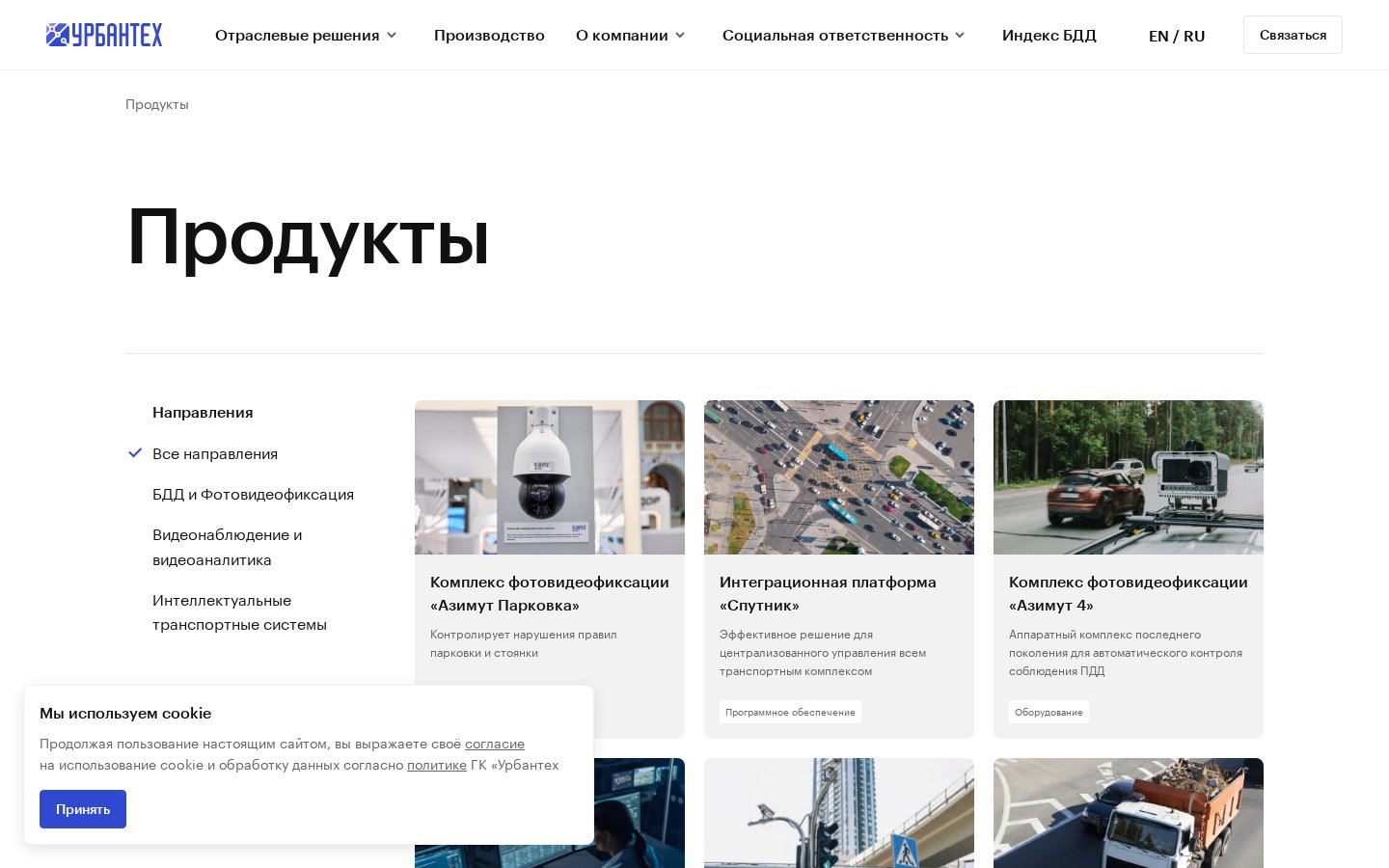Open the Азимут Парковка camera image
Image resolution: width=1389 pixels, height=868 pixels.
click(550, 477)
